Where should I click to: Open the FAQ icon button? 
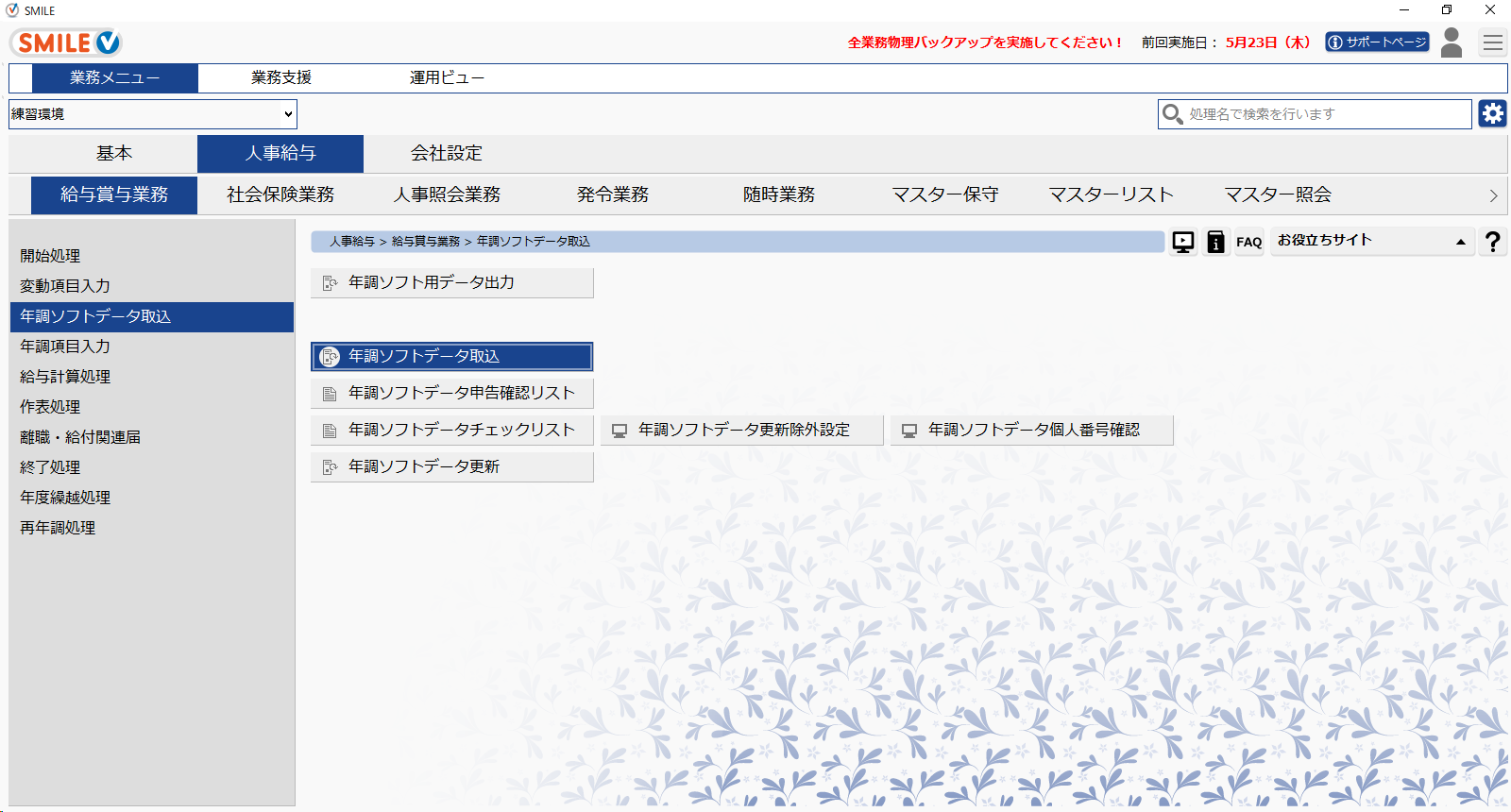(1248, 242)
